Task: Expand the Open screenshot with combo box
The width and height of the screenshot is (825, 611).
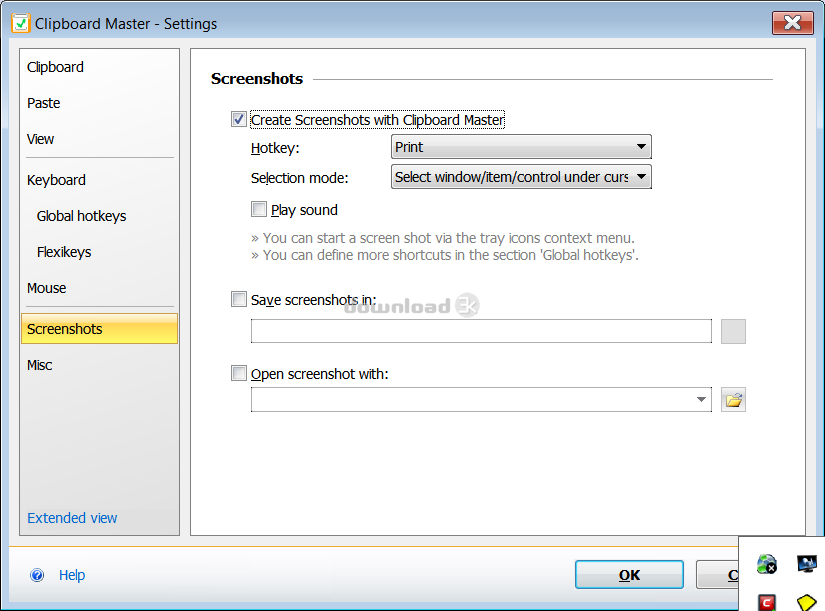Action: [x=481, y=400]
